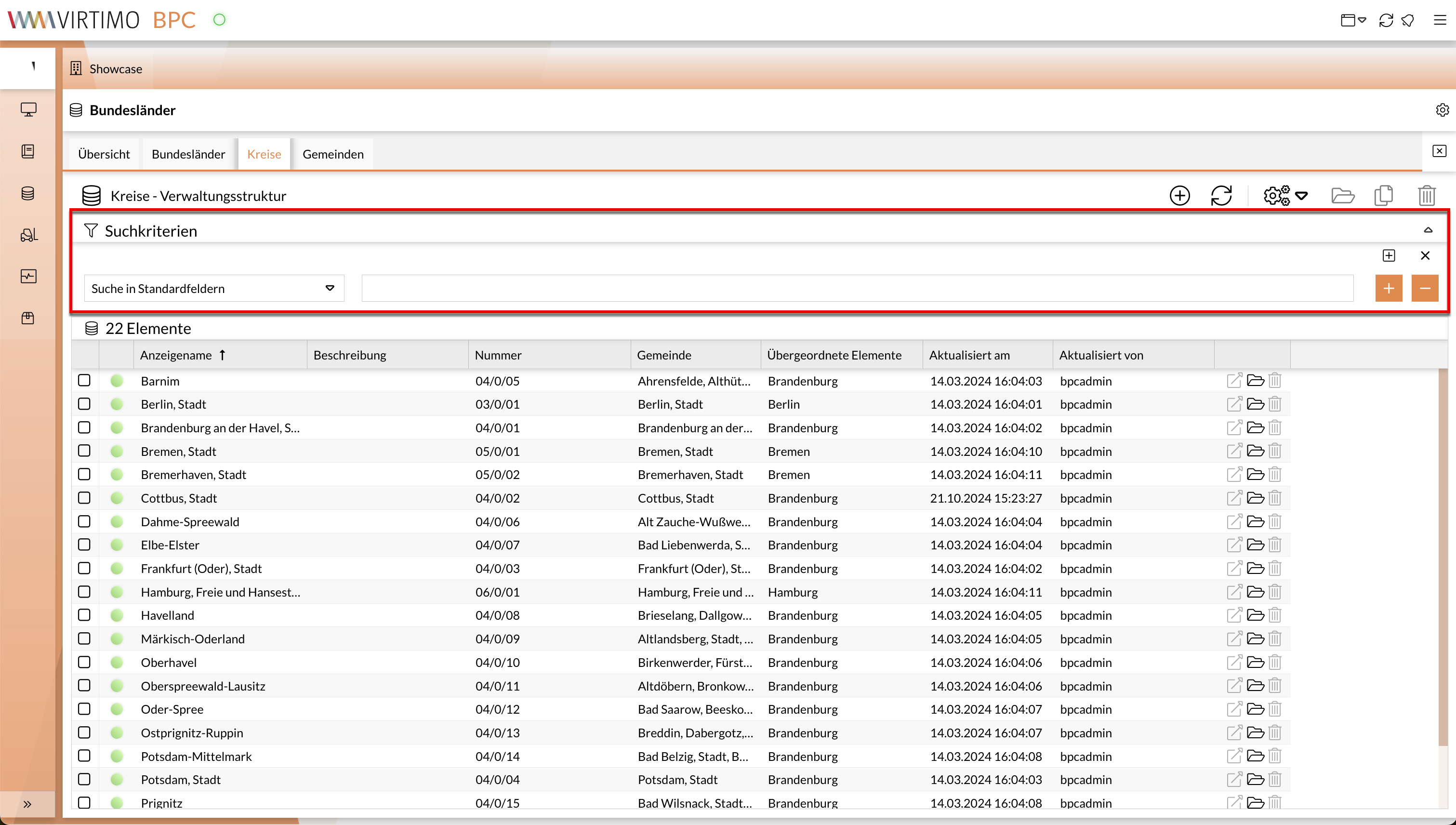Open the view configuration gears dropdown
The height and width of the screenshot is (825, 1456).
1285,196
